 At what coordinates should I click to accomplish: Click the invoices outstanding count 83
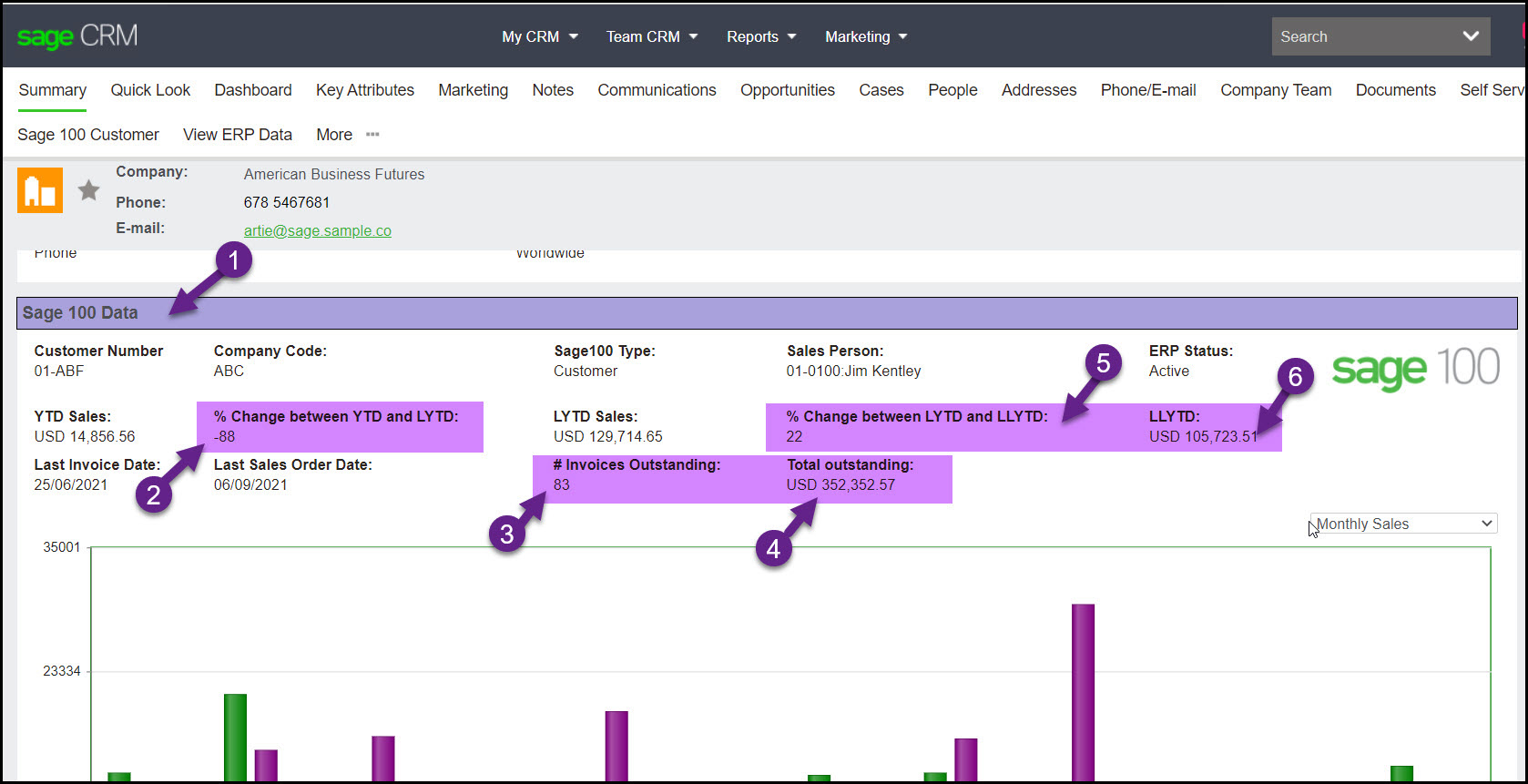click(562, 484)
